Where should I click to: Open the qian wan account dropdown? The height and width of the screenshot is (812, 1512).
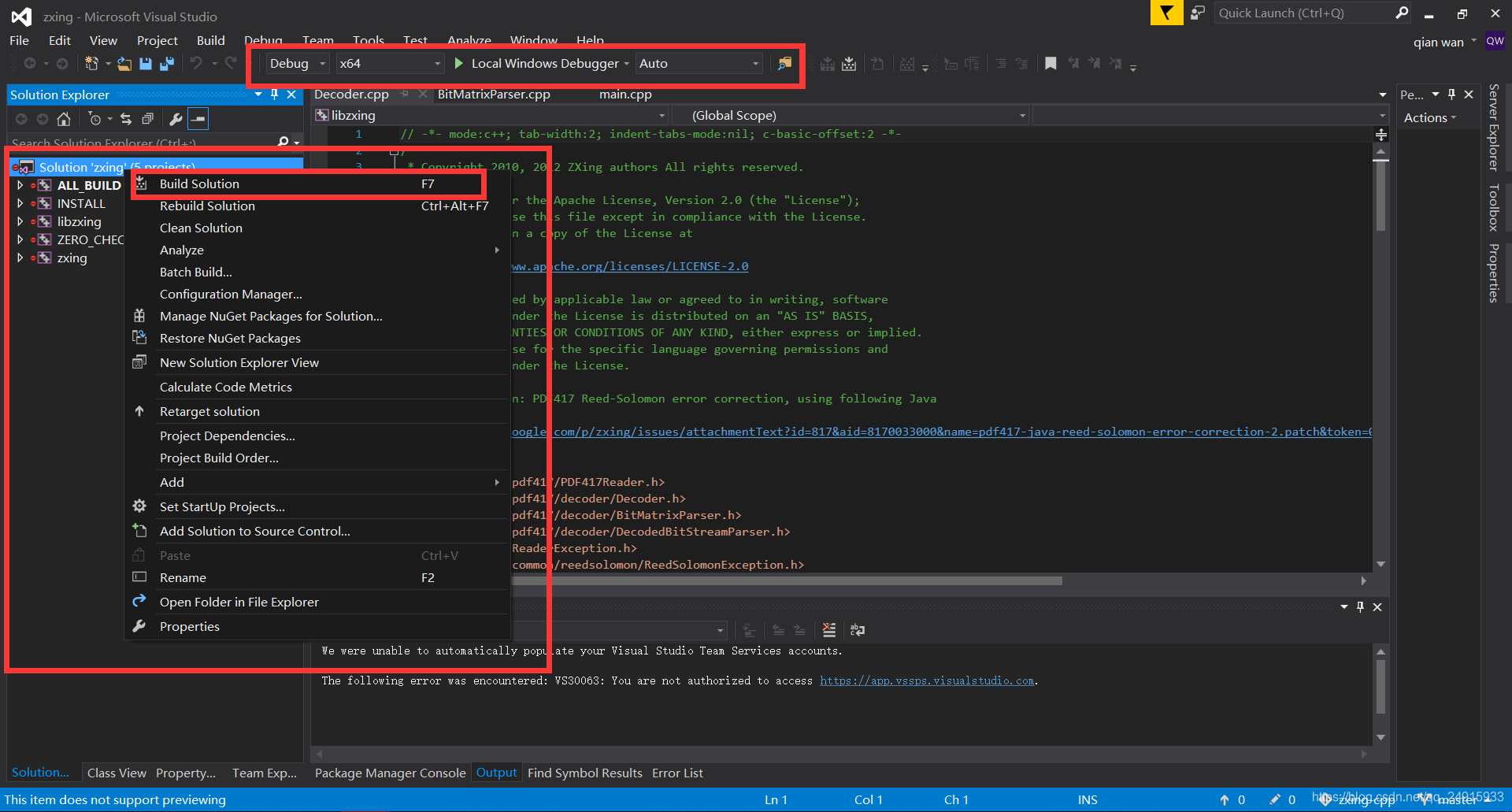point(1444,42)
